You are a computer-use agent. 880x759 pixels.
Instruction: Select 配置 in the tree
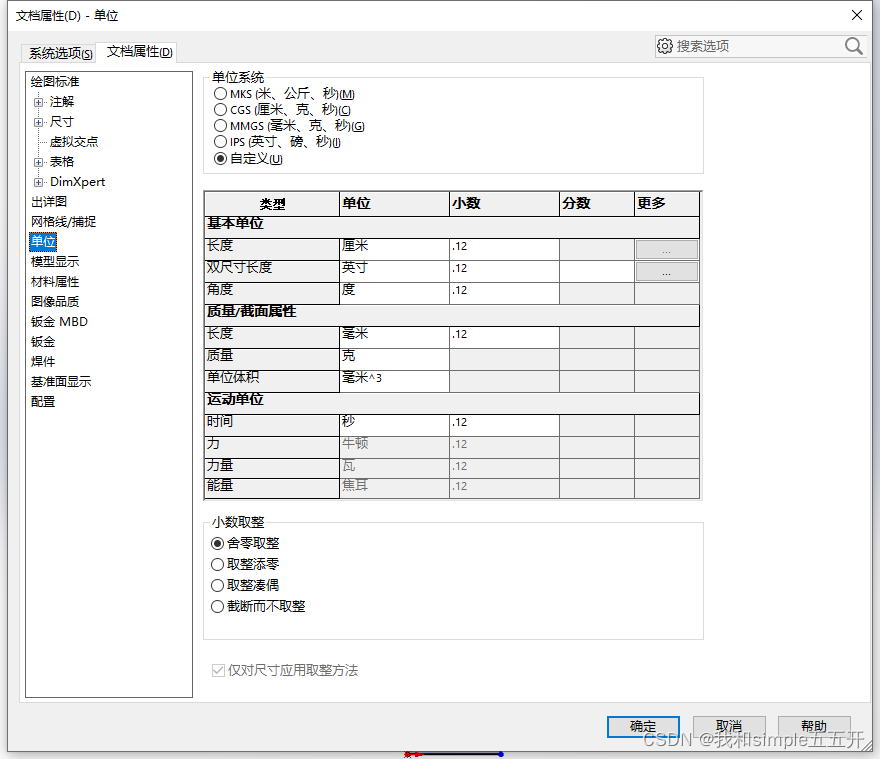[x=43, y=402]
